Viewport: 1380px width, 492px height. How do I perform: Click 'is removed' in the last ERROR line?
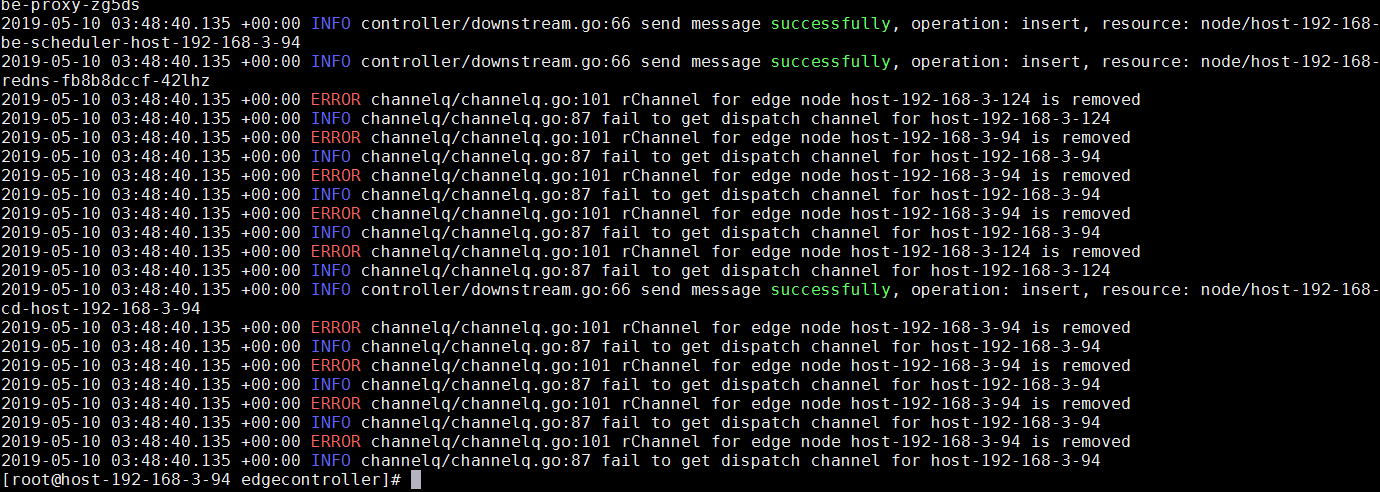pyautogui.click(x=1081, y=441)
